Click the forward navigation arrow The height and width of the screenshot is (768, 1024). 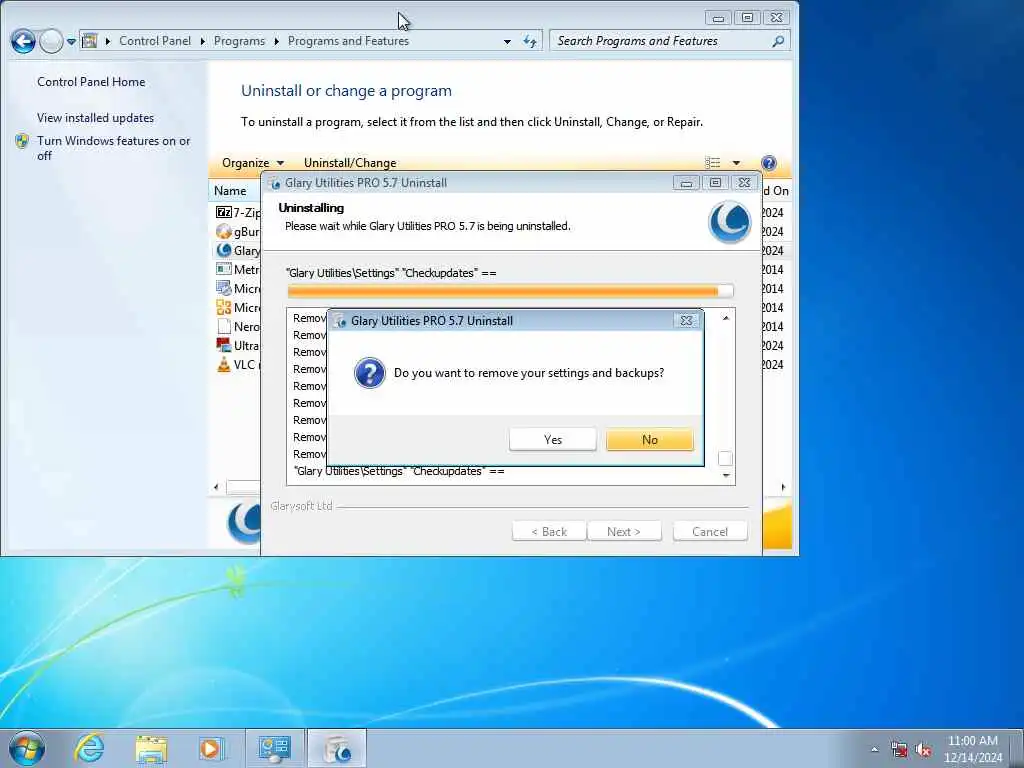[x=51, y=41]
